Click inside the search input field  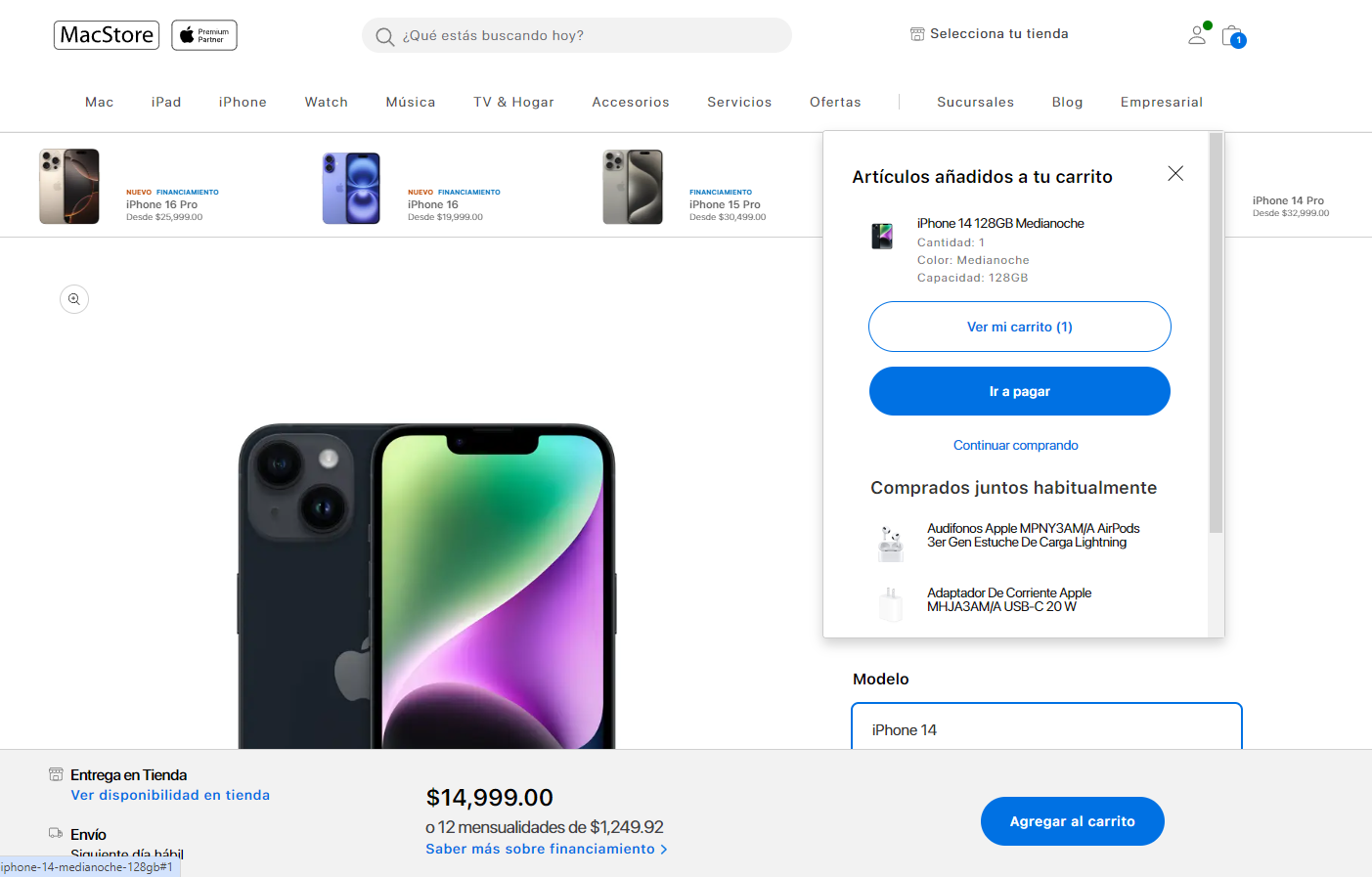coord(577,35)
